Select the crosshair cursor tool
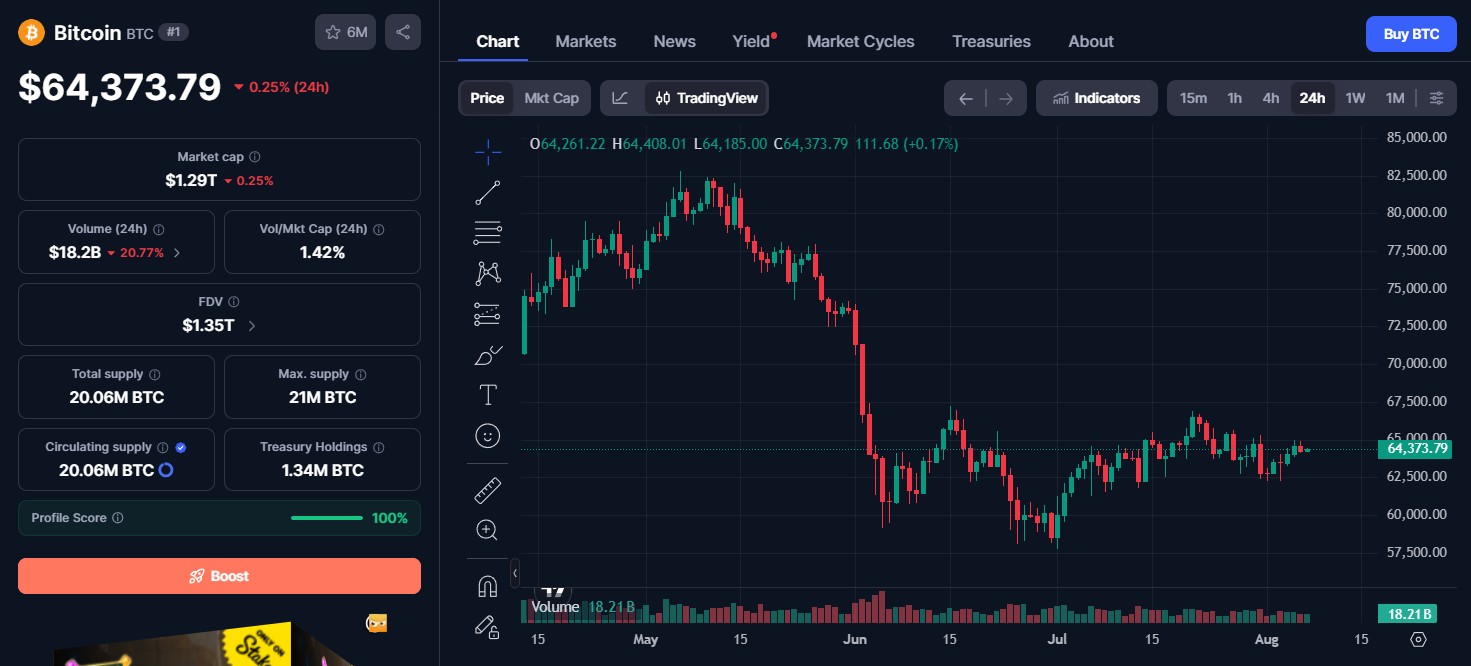 pos(488,152)
